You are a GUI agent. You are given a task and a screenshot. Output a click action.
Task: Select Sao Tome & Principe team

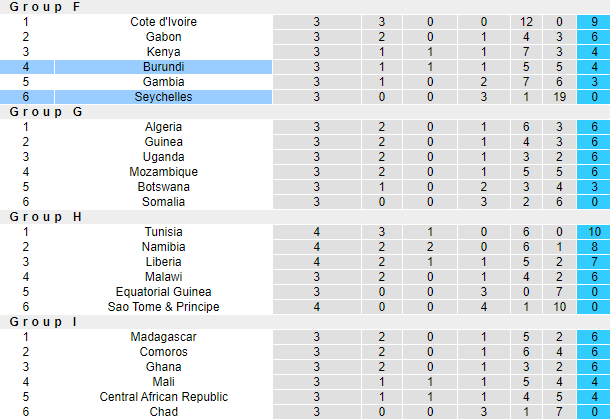tap(163, 307)
